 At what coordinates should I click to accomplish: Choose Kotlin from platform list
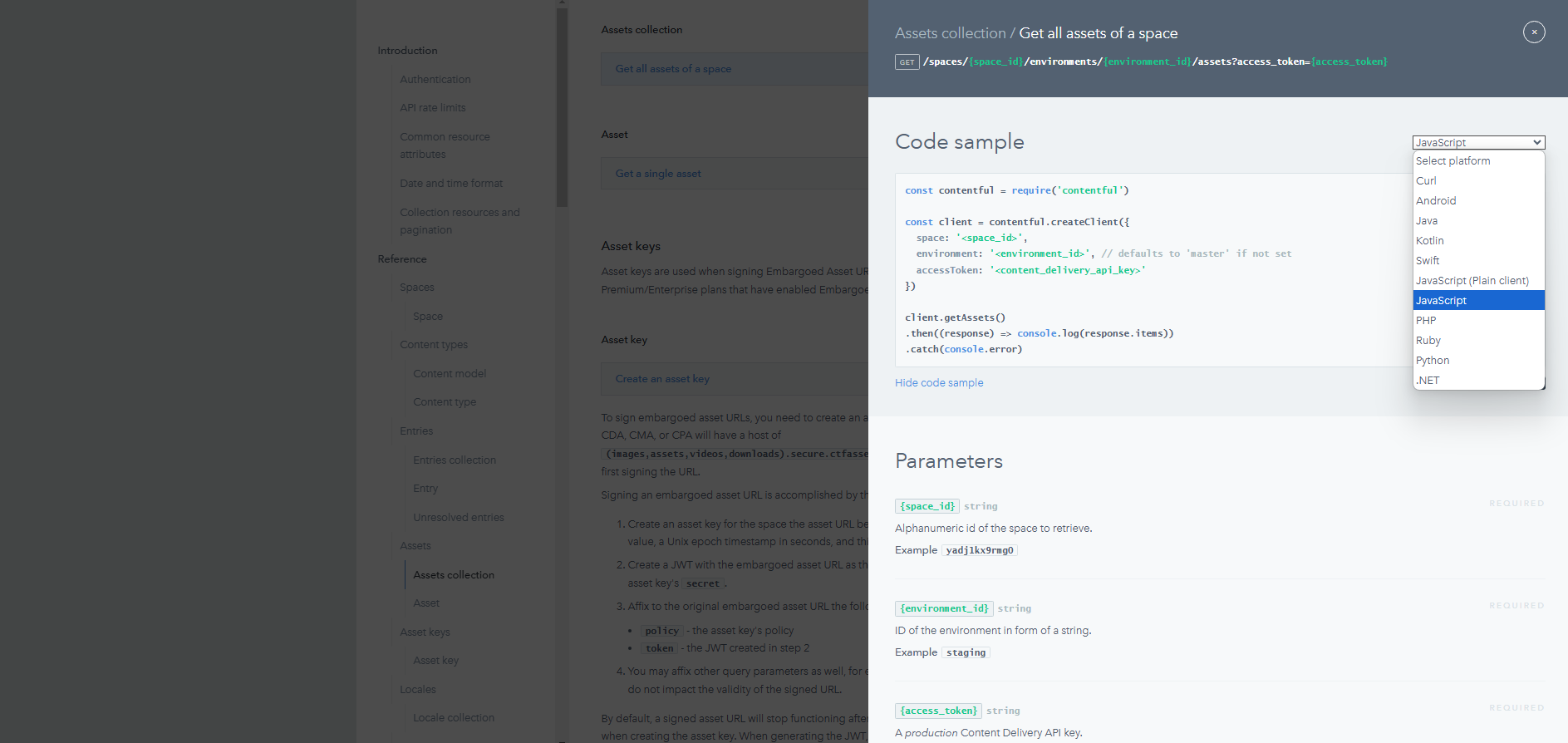(1478, 240)
